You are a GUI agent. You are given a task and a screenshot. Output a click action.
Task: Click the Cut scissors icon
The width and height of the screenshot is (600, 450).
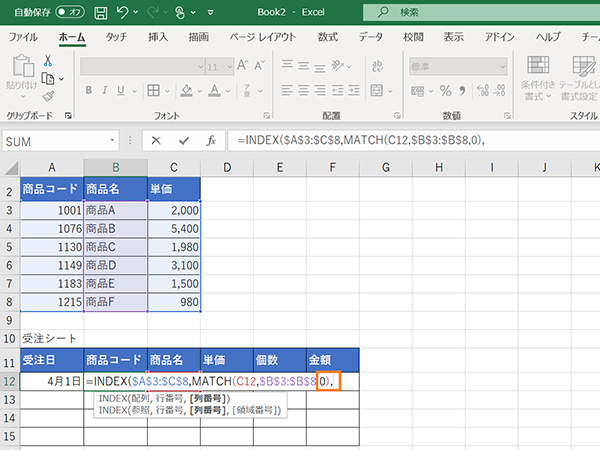[47, 61]
